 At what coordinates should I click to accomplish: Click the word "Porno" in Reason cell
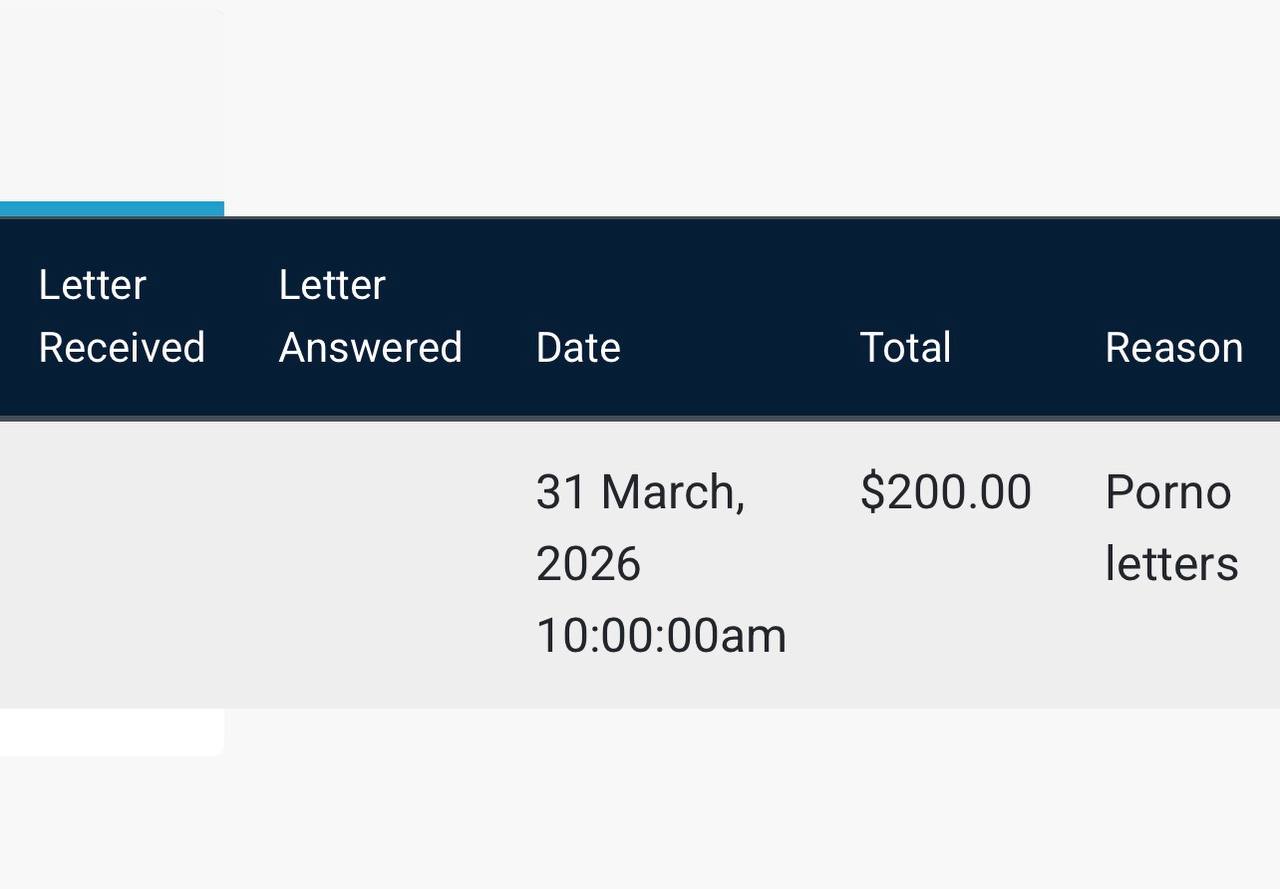click(x=1167, y=492)
